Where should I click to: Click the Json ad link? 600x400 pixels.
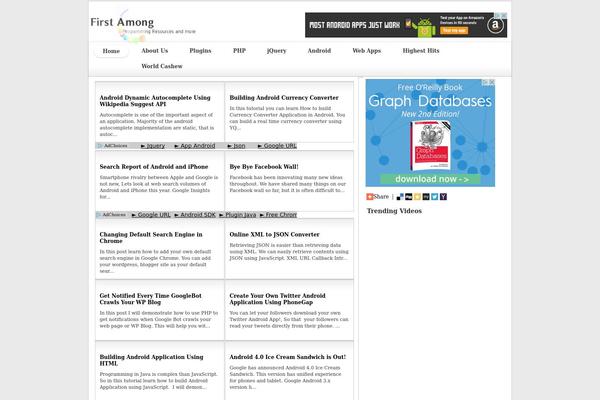(236, 146)
